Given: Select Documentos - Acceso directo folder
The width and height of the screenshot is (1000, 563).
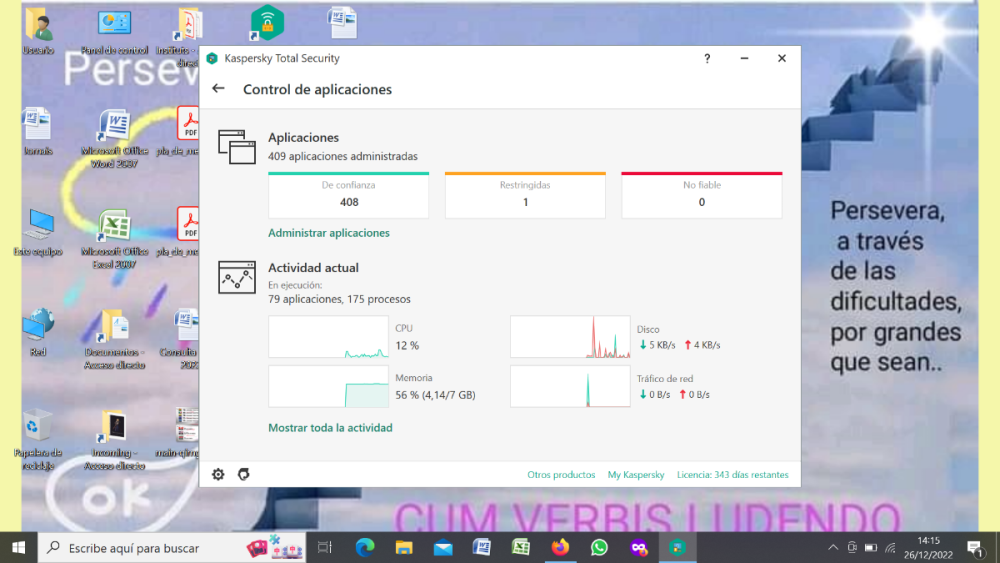Looking at the screenshot, I should click(x=115, y=340).
